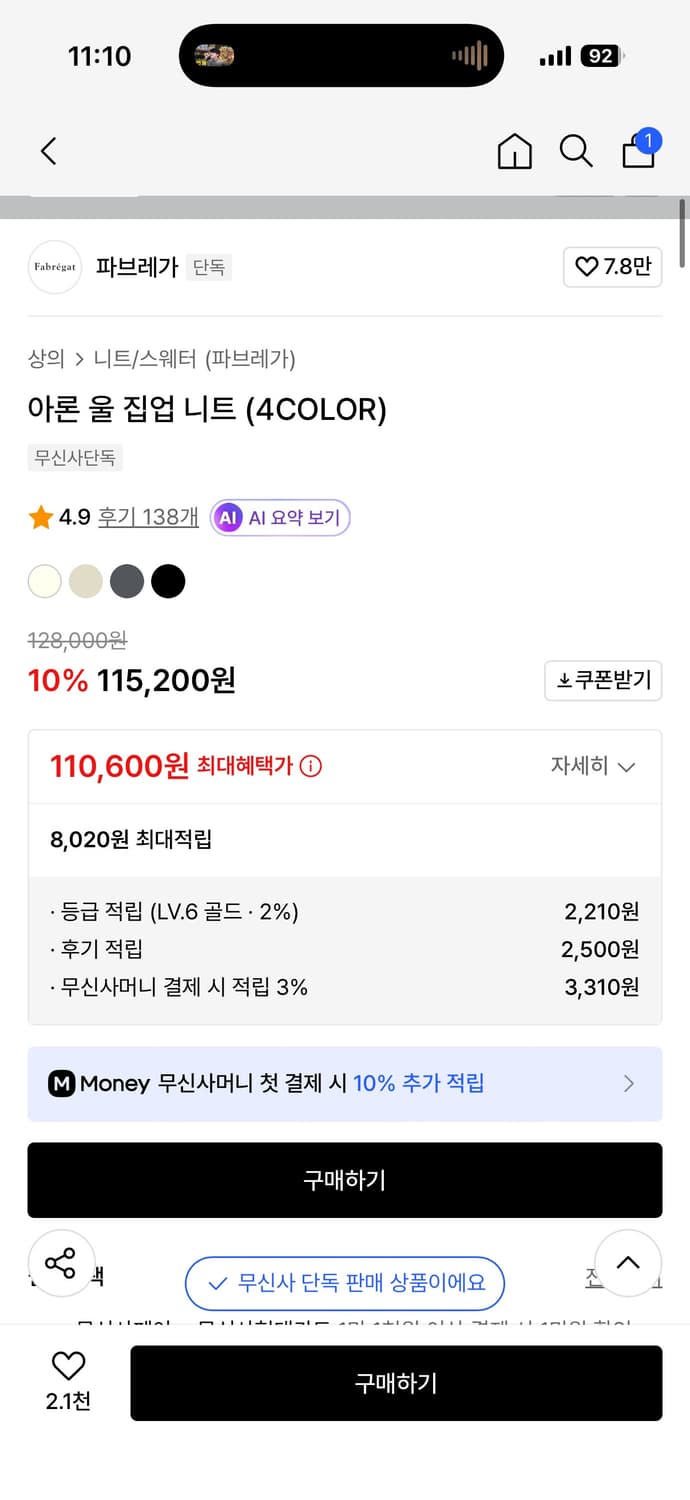Tap the search magnifier icon
690x1500 pixels.
576,151
